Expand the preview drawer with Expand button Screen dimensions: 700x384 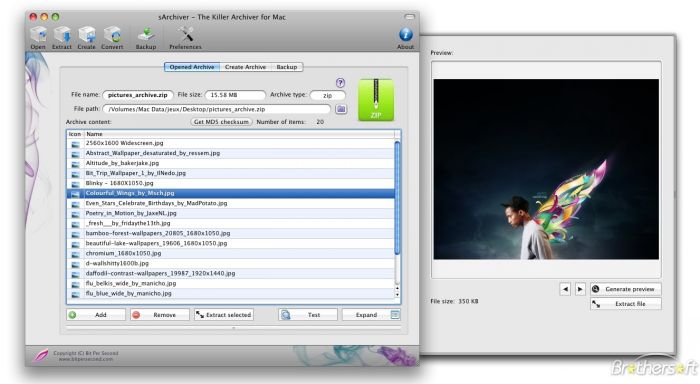coord(371,315)
